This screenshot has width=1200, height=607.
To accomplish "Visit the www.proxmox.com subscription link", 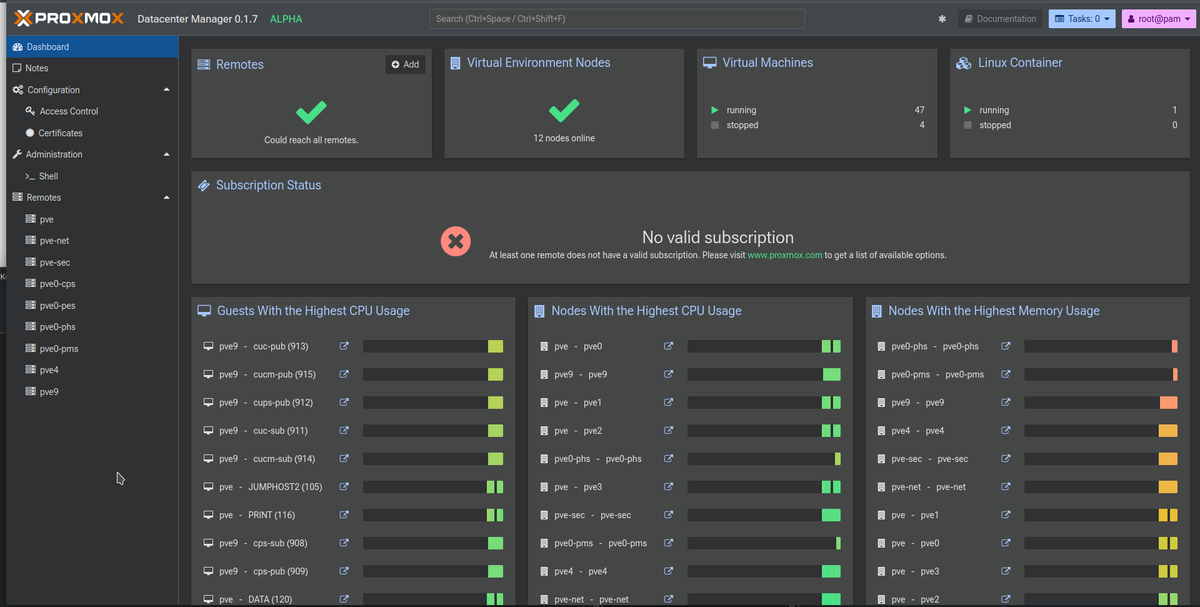I will pyautogui.click(x=784, y=254).
